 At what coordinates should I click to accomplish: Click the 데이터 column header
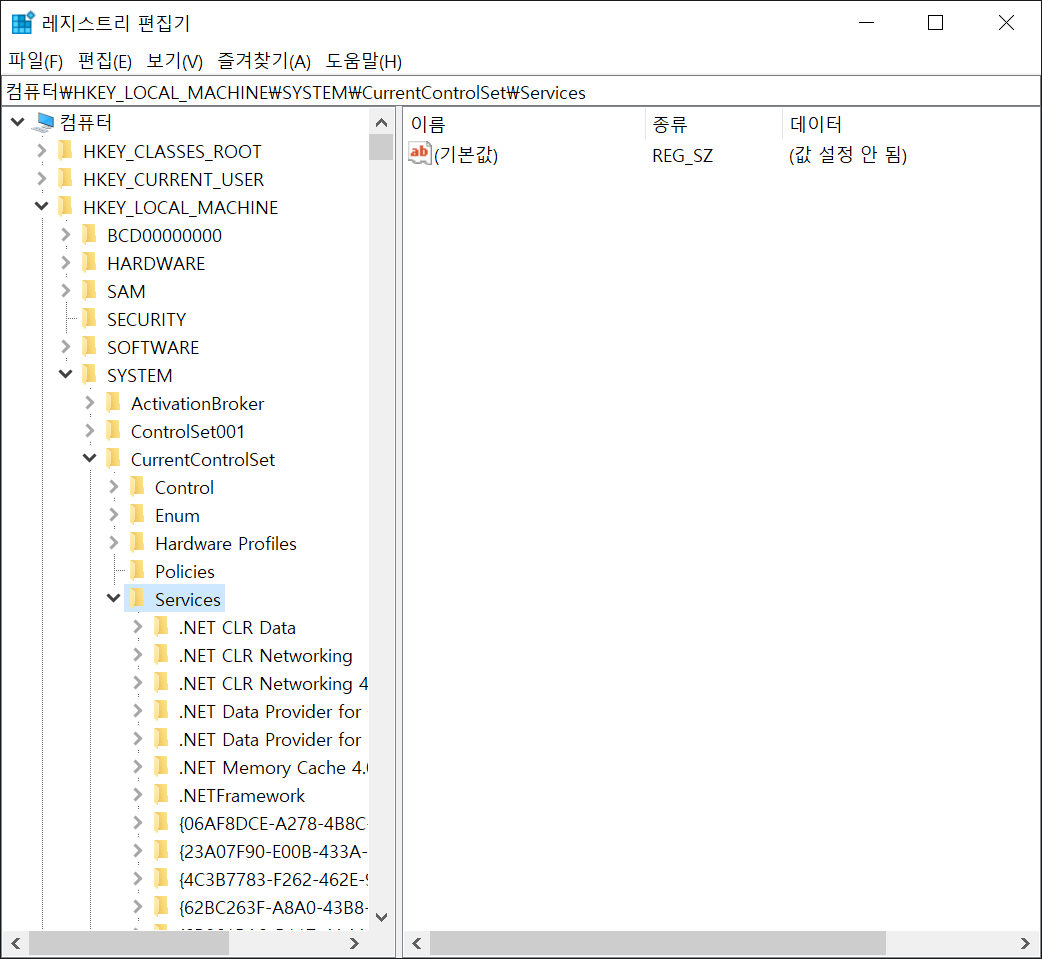click(x=911, y=124)
